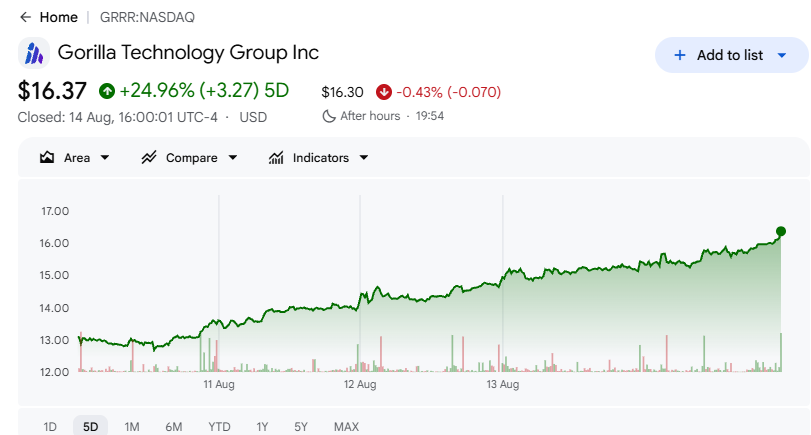Open the Add to list dropdown caret
811x435 pixels.
click(782, 55)
